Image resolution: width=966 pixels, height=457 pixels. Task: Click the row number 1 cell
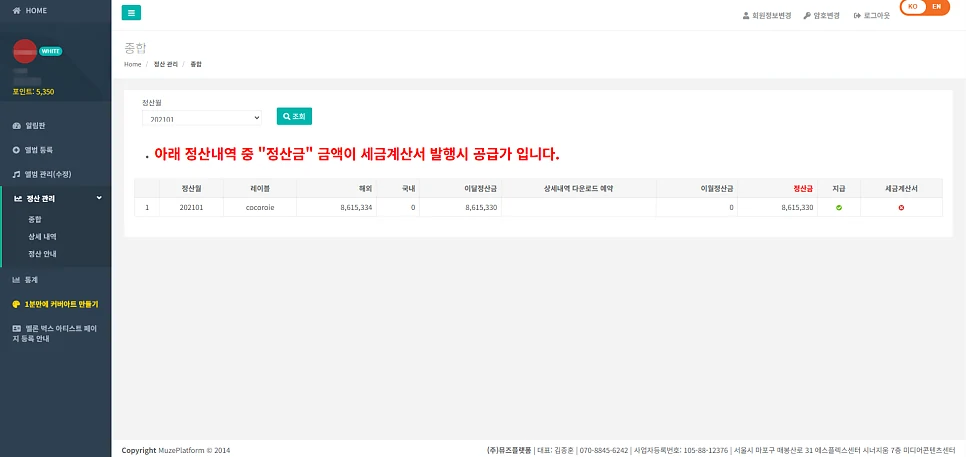tap(147, 208)
